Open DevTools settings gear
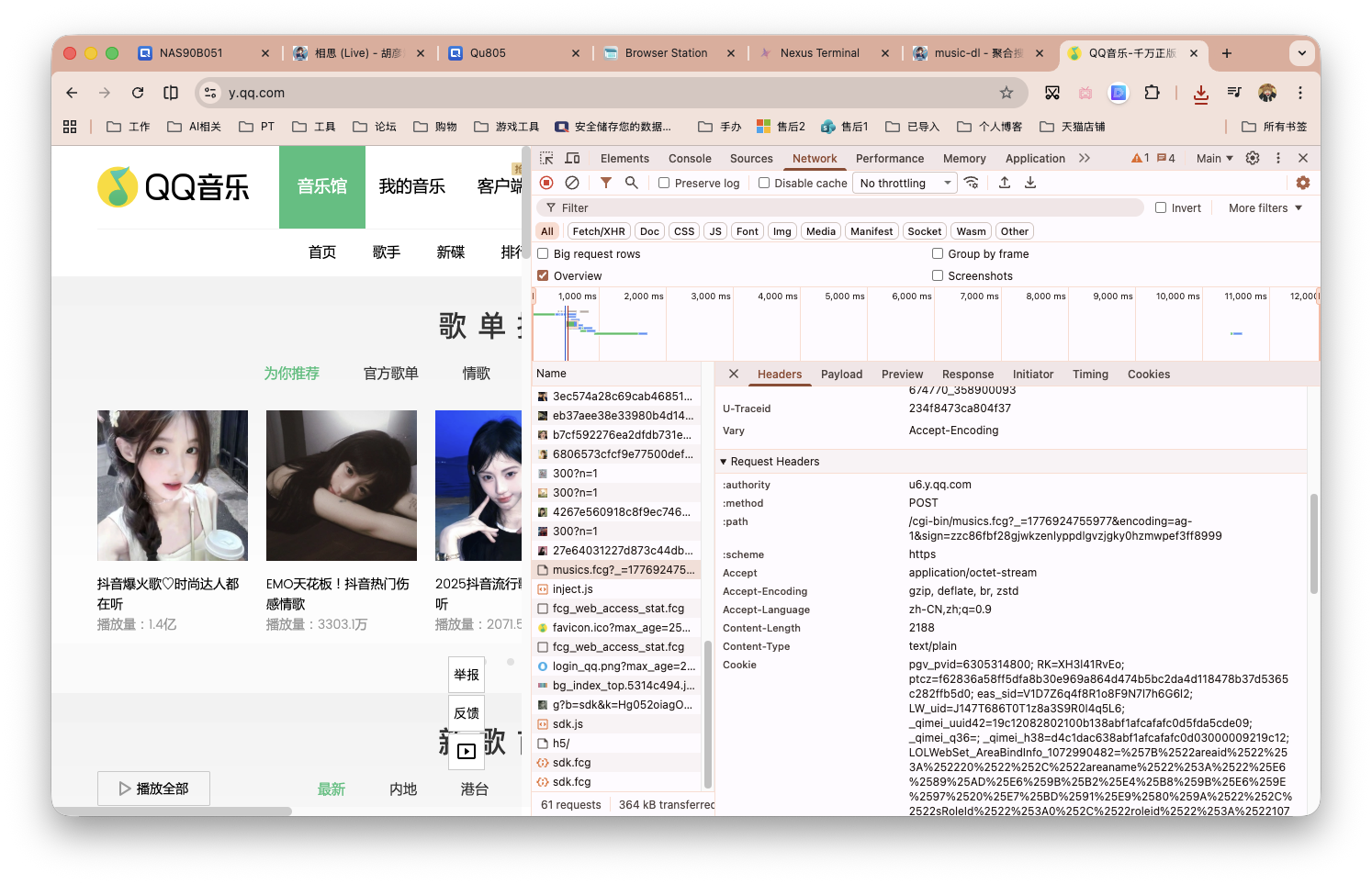1372x884 pixels. (1253, 158)
